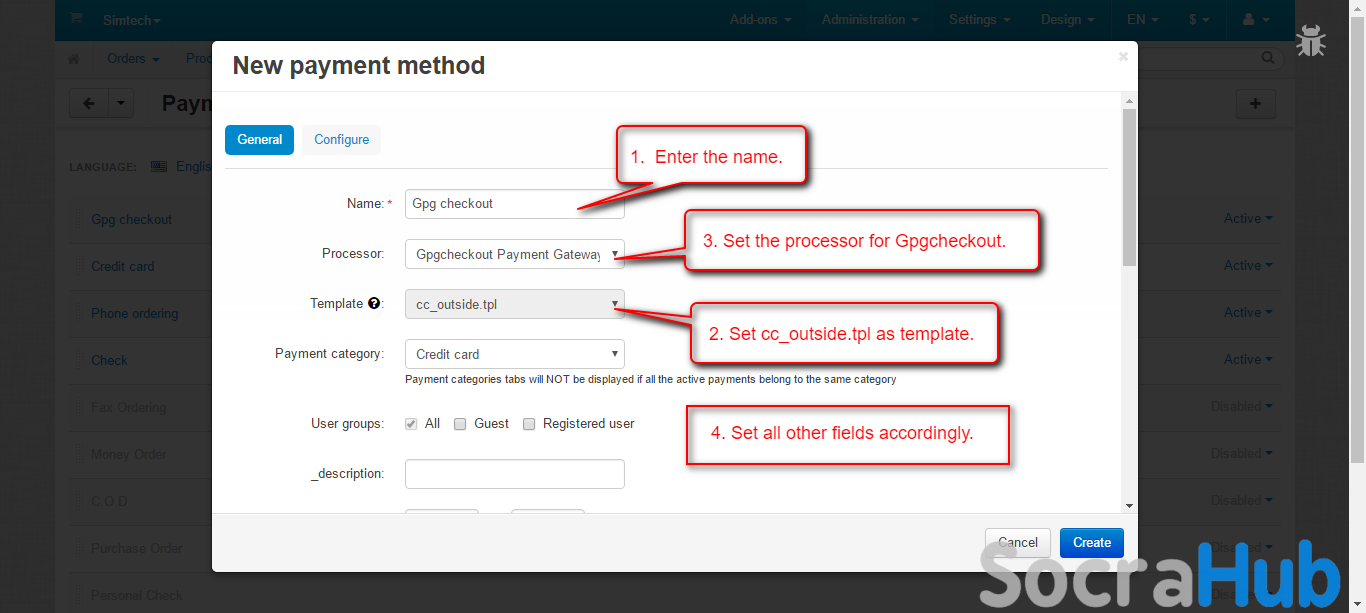Switch to the General tab
The image size is (1366, 613).
(260, 140)
